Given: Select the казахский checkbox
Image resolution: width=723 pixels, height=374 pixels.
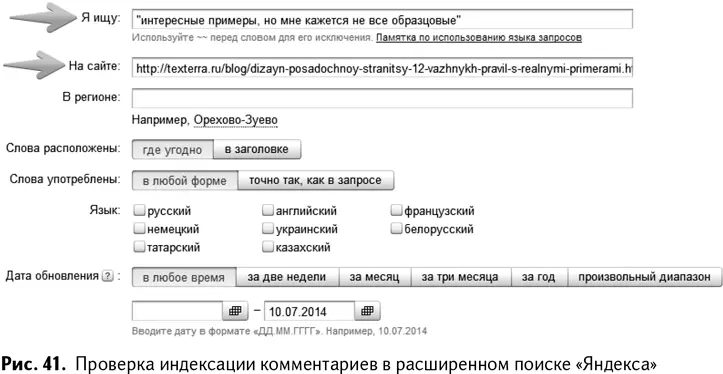Looking at the screenshot, I should tap(267, 247).
